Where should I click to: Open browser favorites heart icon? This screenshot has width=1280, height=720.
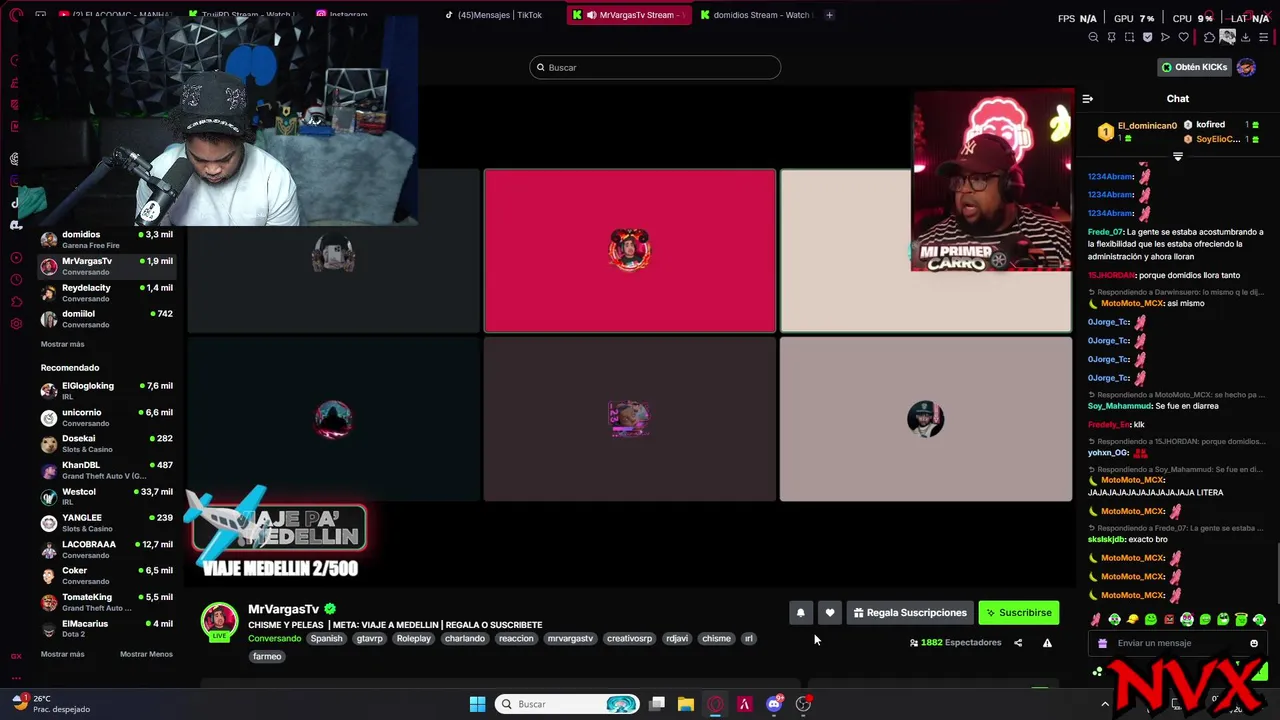1184,37
